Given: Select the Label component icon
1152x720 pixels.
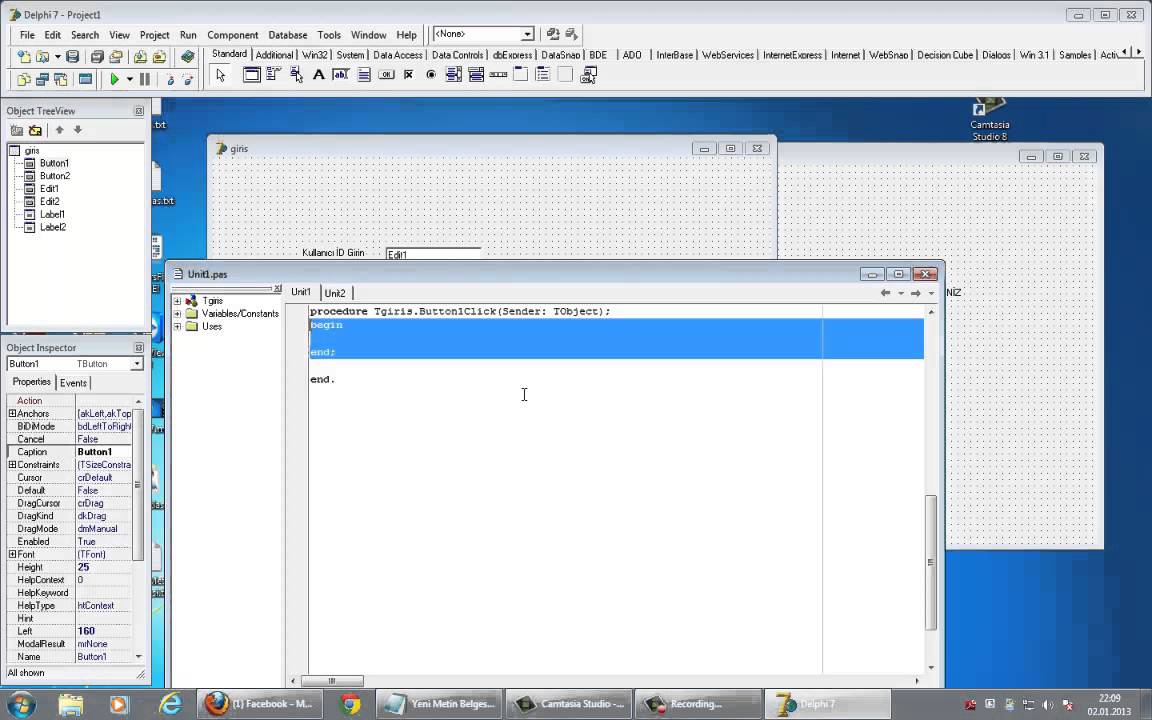Looking at the screenshot, I should [x=318, y=74].
